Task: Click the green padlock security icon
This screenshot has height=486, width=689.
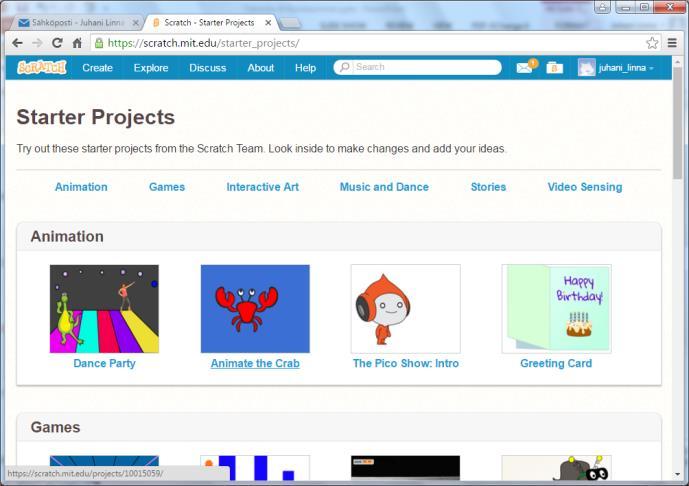Action: tap(99, 43)
